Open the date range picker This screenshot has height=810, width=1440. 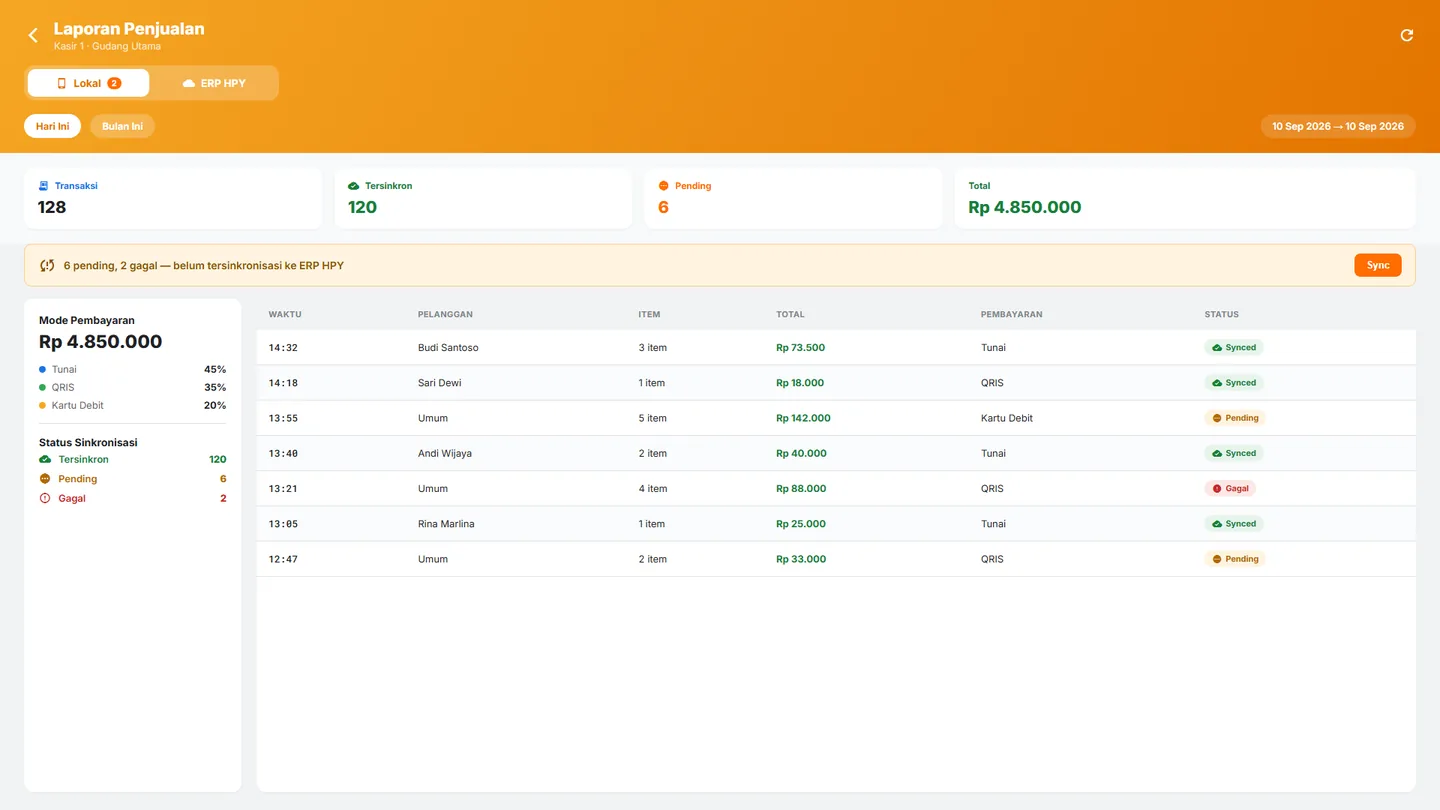1338,126
